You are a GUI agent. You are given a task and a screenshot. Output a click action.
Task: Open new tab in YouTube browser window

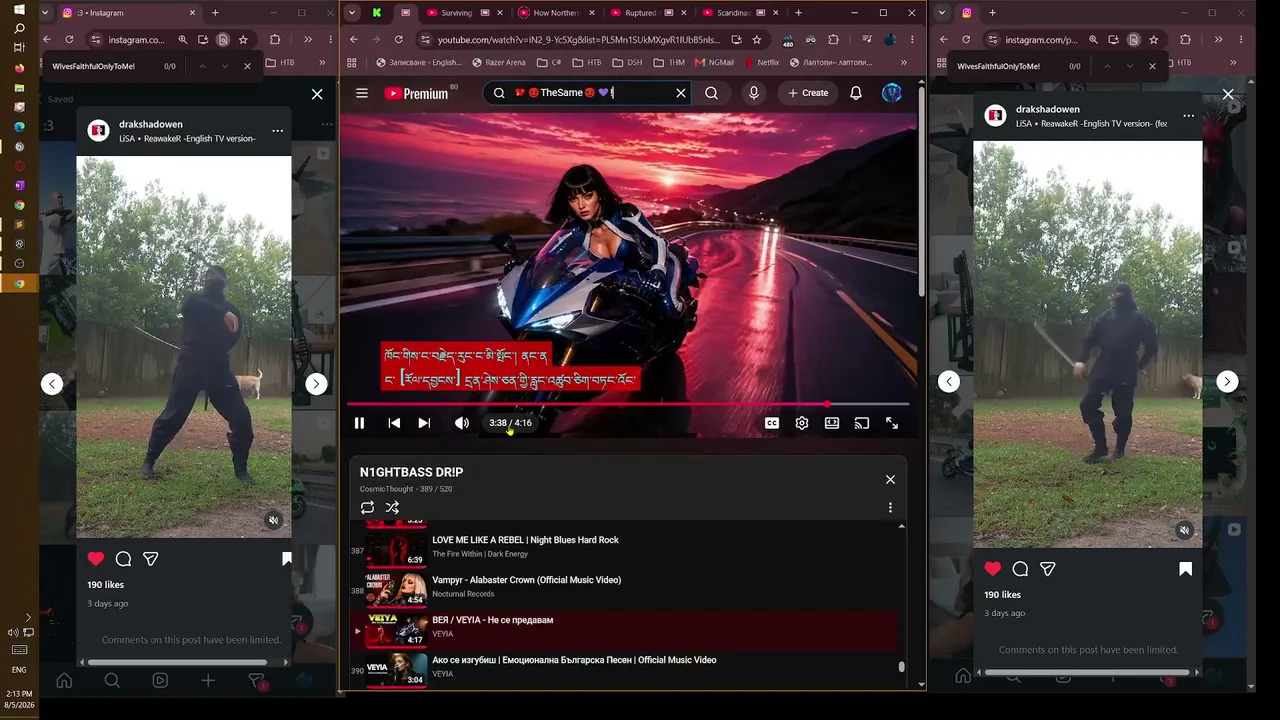pos(798,13)
